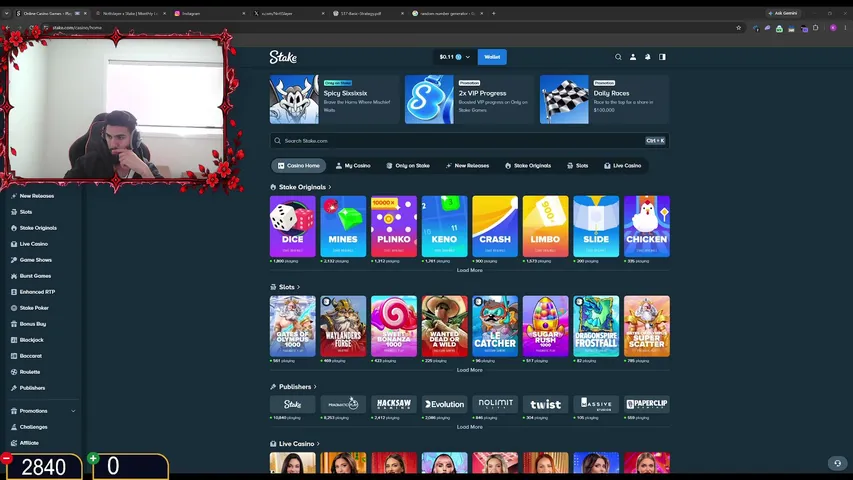Screen dimensions: 853x480
Task: Select the Stake publisher logo
Action: [x=293, y=404]
